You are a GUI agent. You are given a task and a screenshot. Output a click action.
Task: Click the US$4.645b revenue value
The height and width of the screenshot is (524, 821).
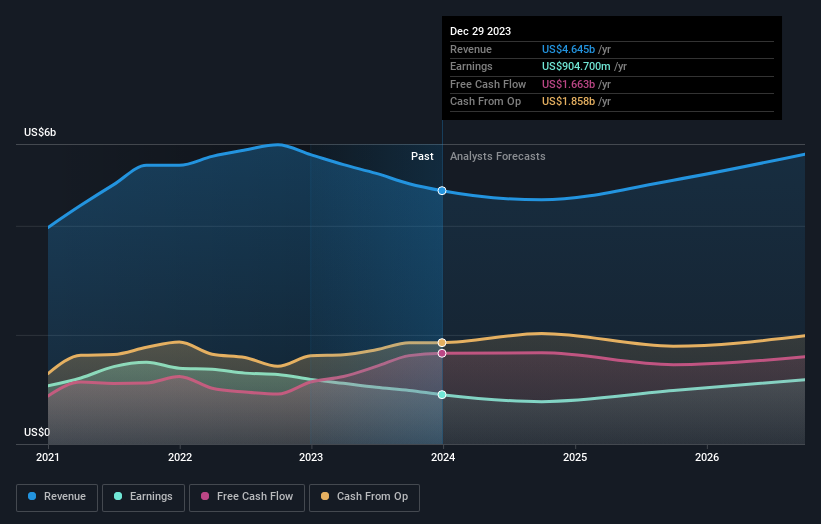click(x=568, y=49)
